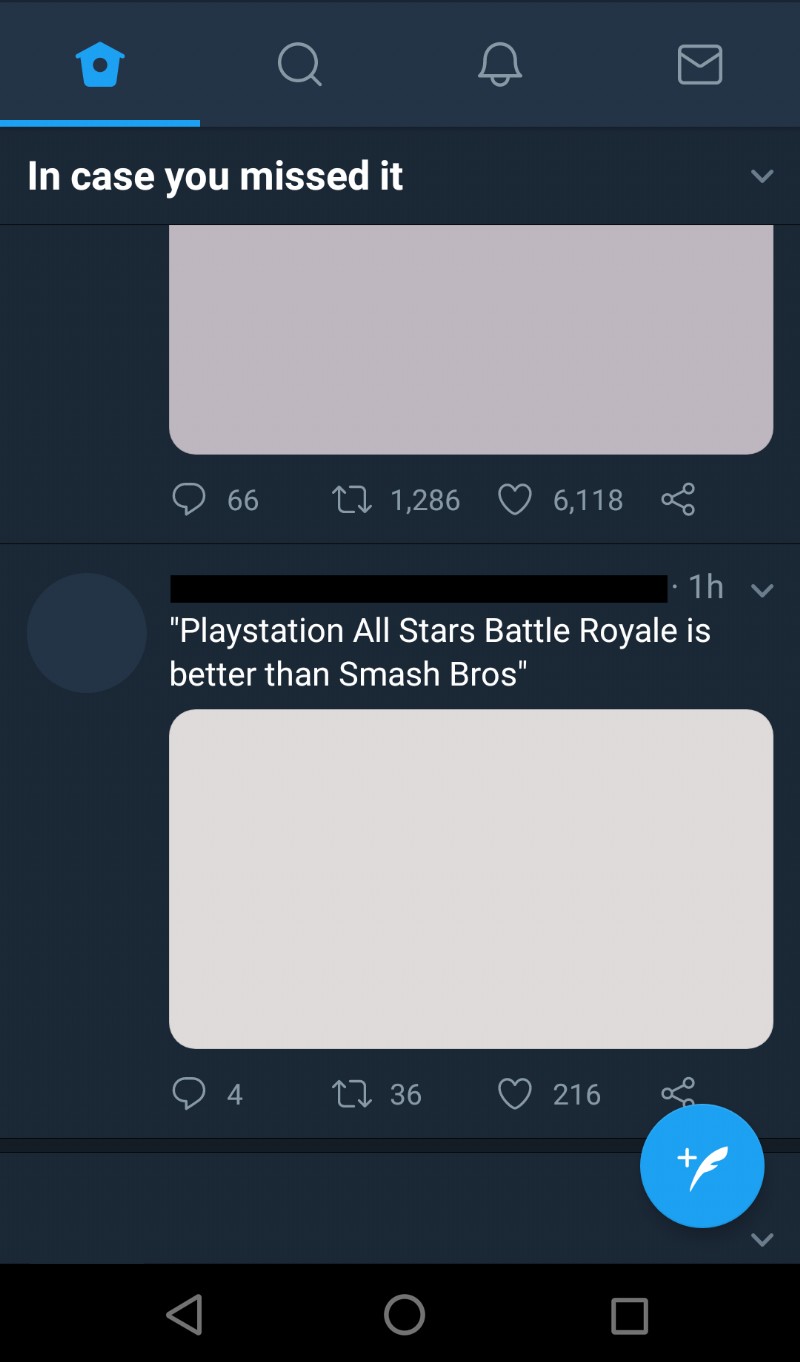800x1362 pixels.
Task: Open Twitter search
Action: coord(300,63)
